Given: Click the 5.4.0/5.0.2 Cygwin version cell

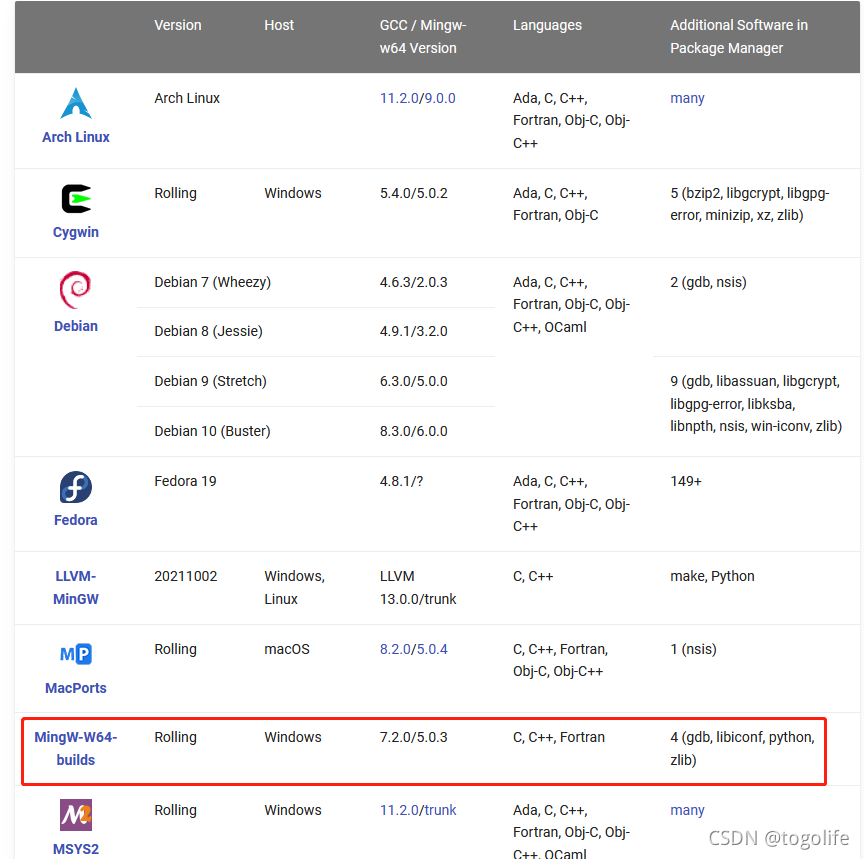Looking at the screenshot, I should (413, 193).
